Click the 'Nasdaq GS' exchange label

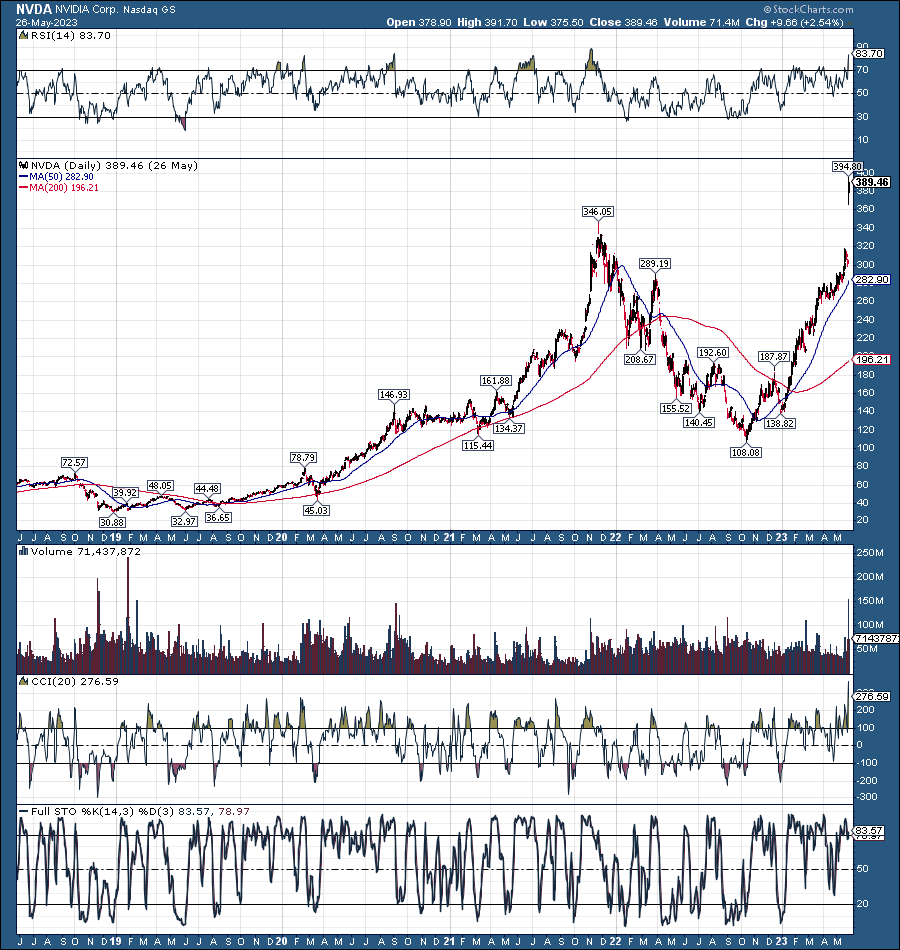(149, 10)
